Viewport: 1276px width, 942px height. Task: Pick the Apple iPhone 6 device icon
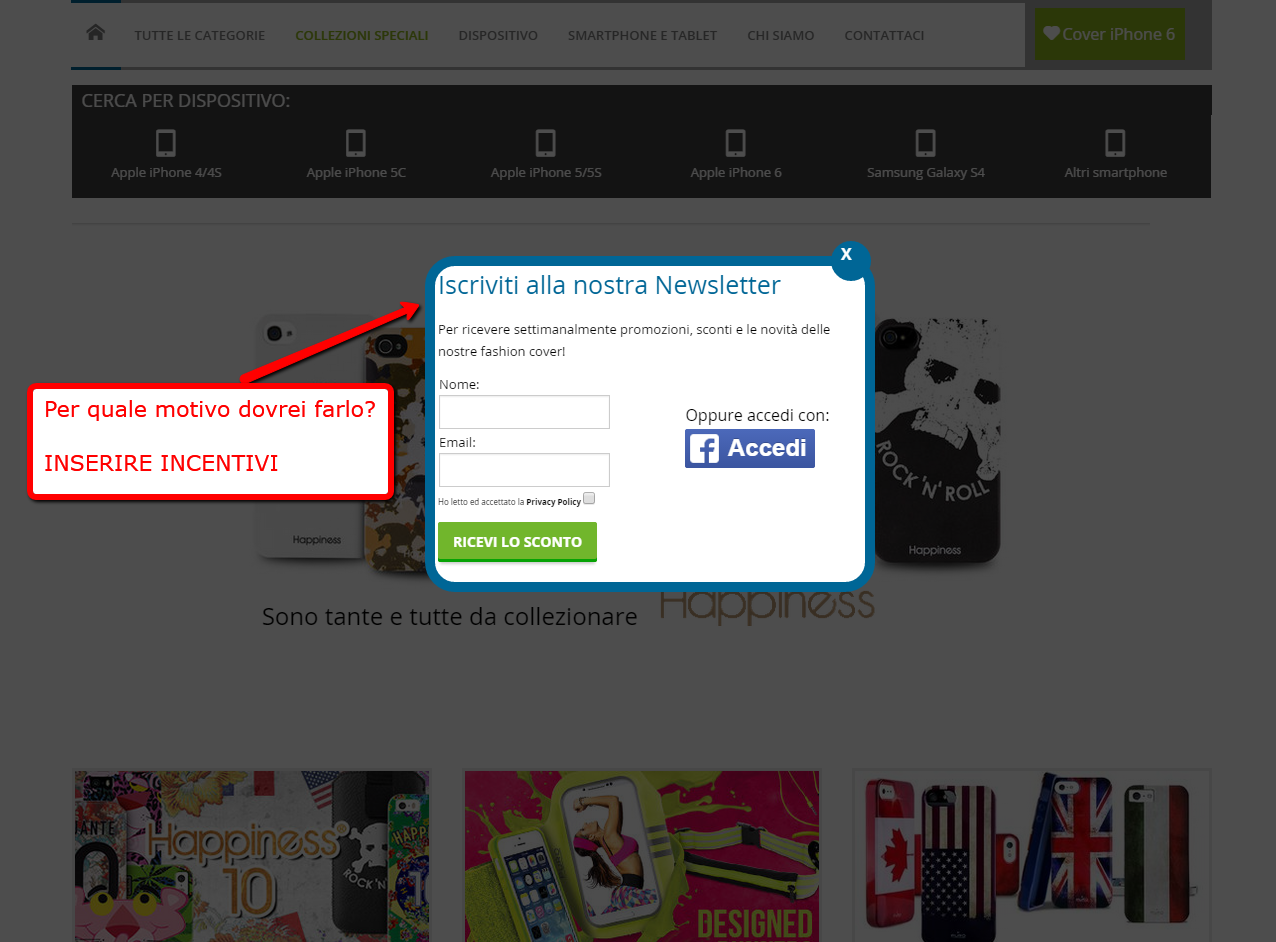736,144
